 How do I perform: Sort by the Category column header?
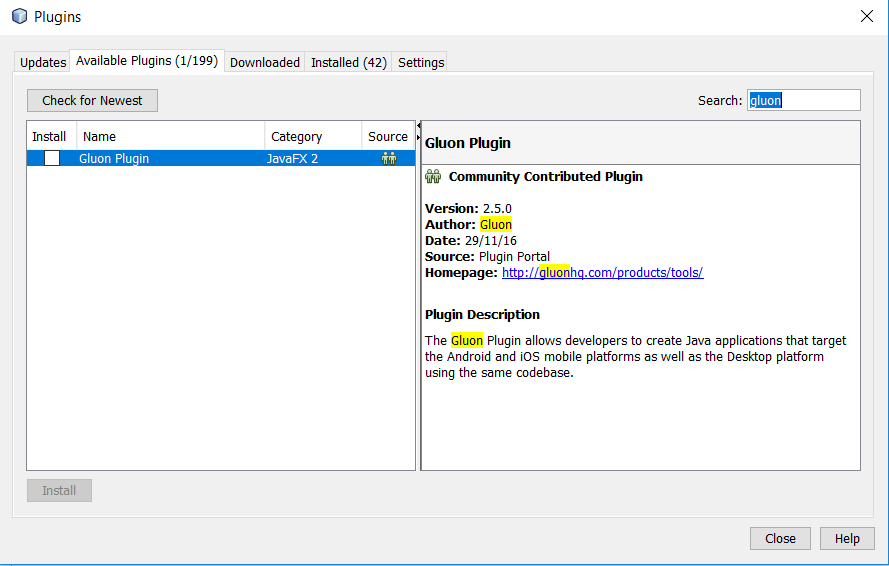[313, 136]
